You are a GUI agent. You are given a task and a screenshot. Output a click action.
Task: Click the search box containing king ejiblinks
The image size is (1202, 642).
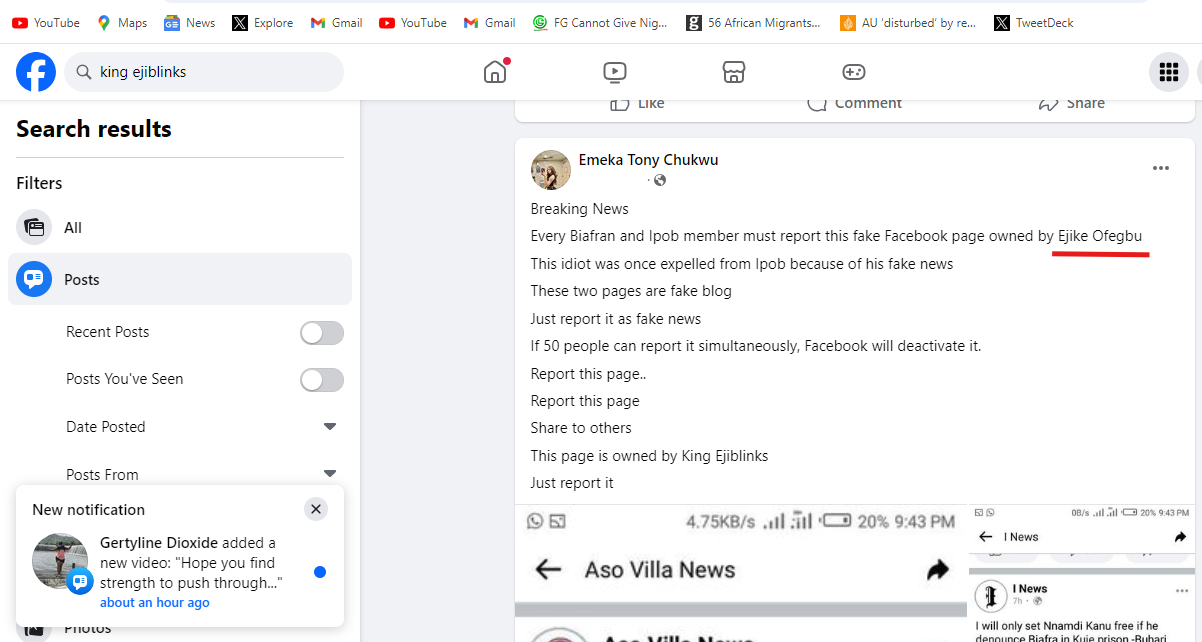pyautogui.click(x=204, y=72)
